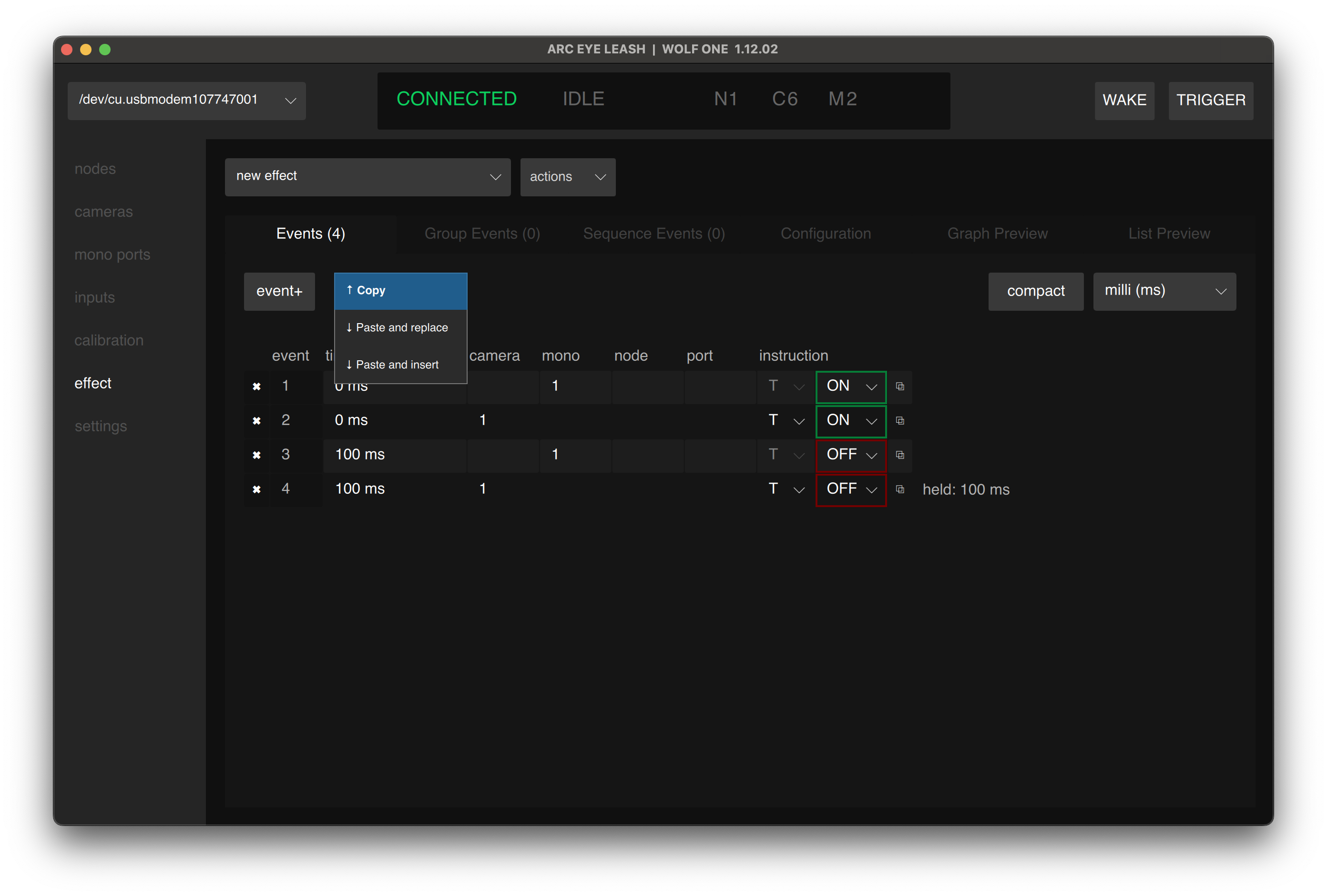This screenshot has height=896, width=1327.
Task: Remove event 2 using its X icon
Action: (256, 421)
